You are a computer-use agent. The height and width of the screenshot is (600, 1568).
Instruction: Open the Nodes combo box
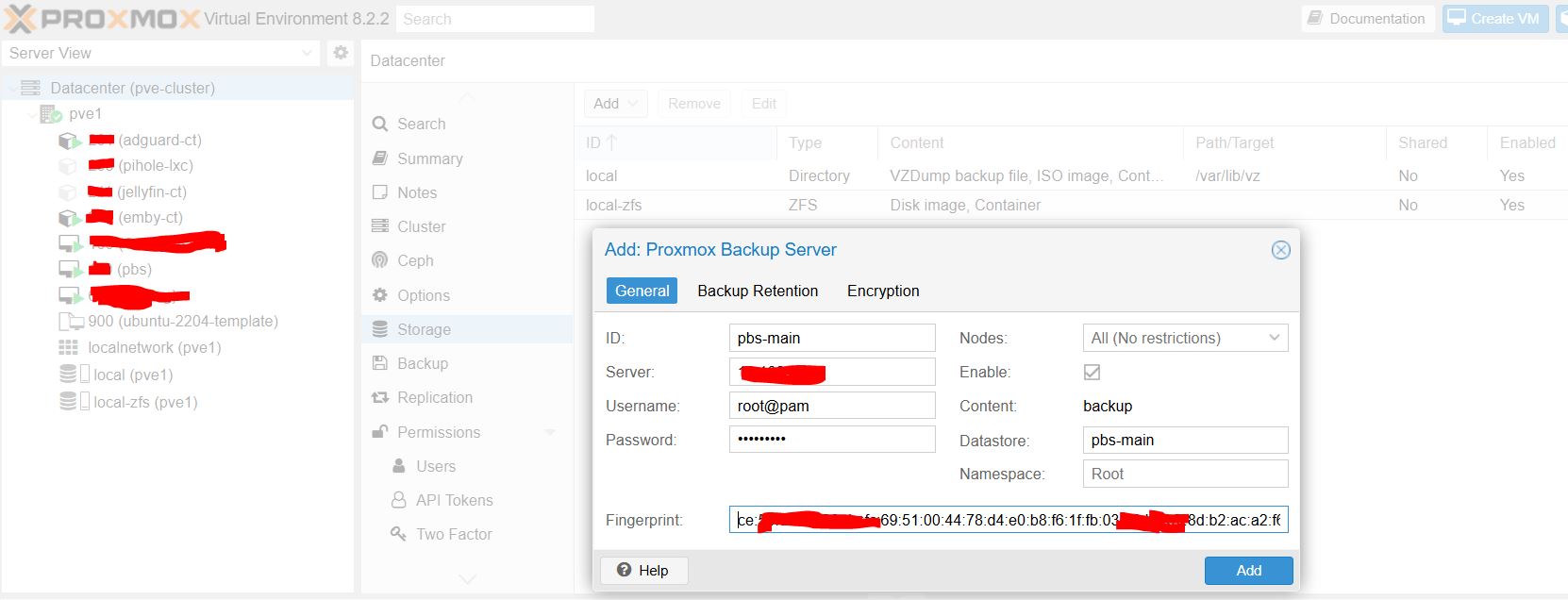(x=1185, y=338)
